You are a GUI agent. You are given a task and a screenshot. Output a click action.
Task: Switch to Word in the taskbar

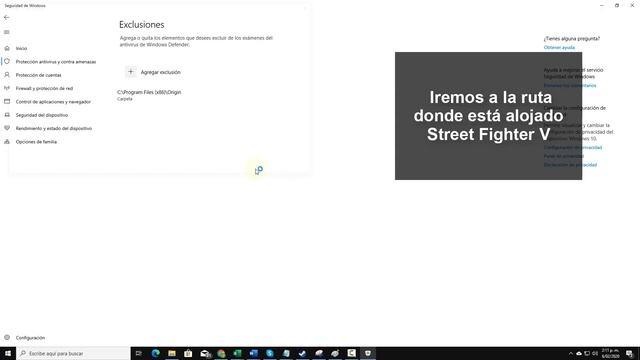[x=253, y=353]
